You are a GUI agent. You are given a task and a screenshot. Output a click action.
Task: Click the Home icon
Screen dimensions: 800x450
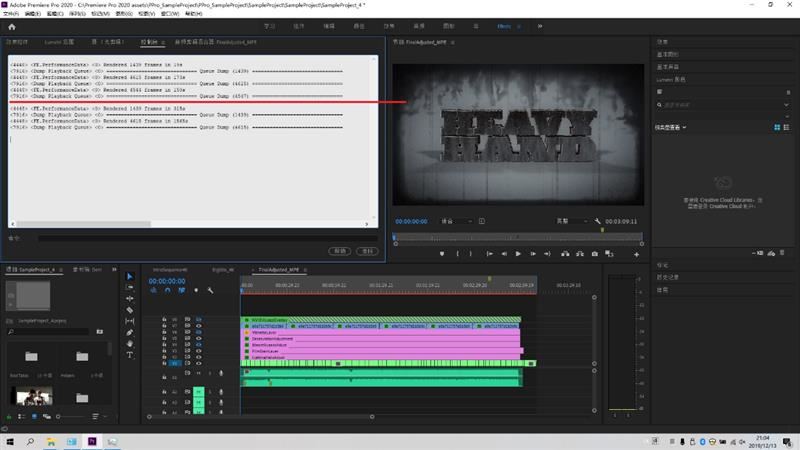click(12, 27)
